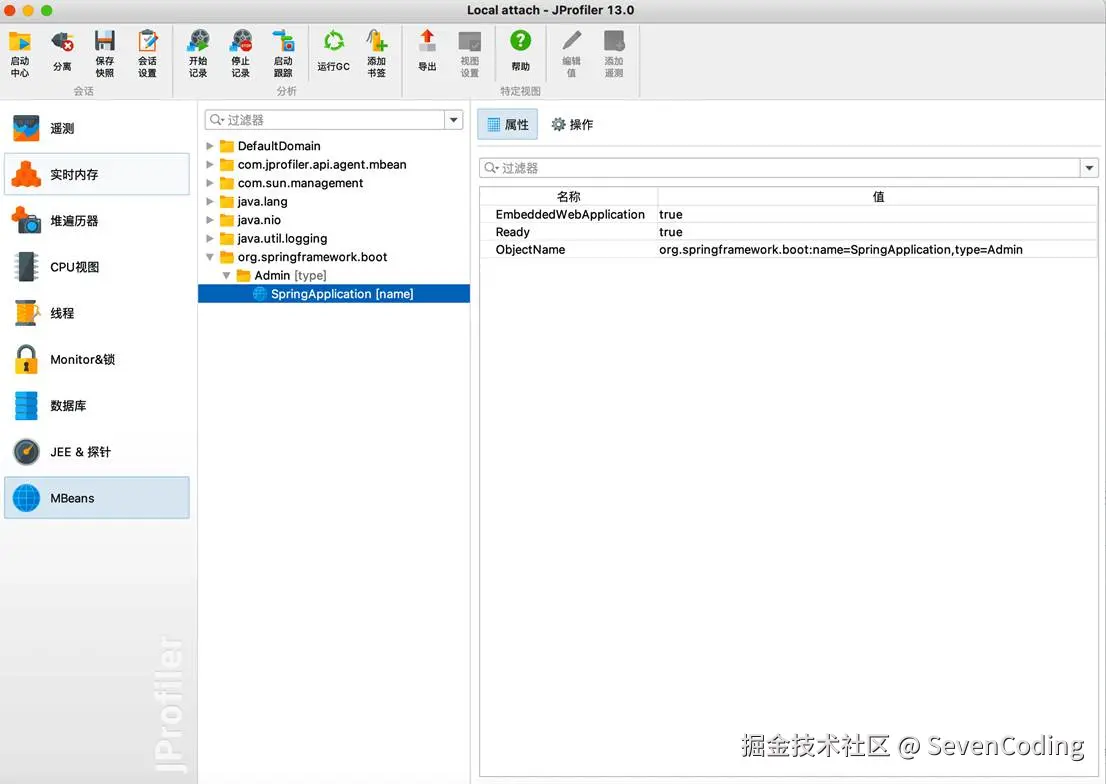1106x784 pixels.
Task: Select com.sun.management folder label
Action: click(x=300, y=183)
